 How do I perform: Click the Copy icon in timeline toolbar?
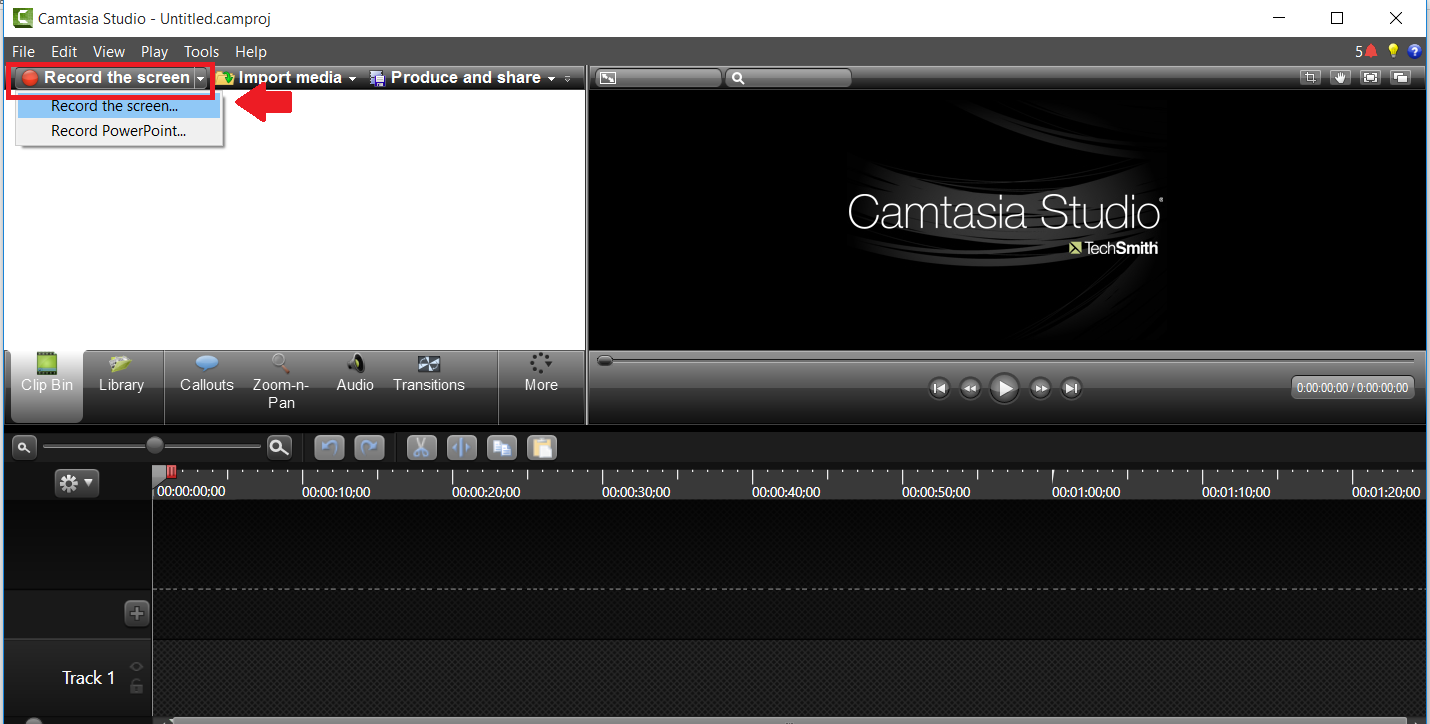click(x=501, y=448)
